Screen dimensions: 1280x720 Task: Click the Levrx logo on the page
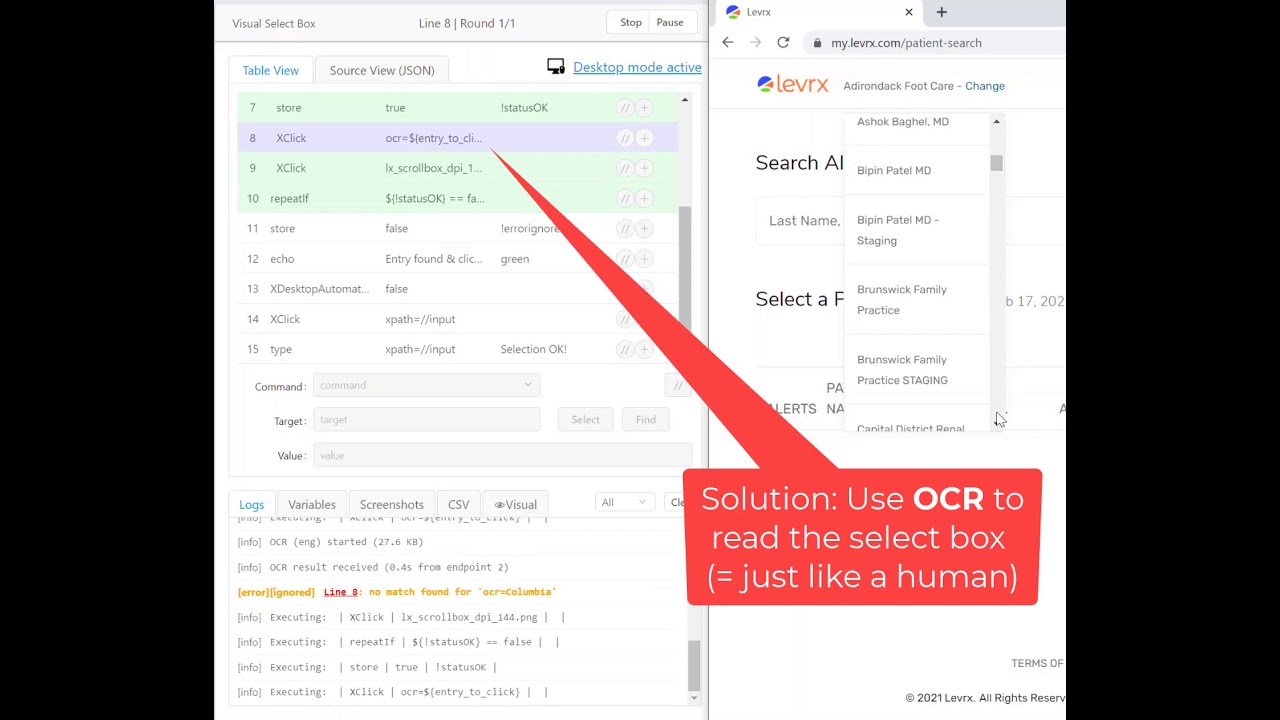793,85
